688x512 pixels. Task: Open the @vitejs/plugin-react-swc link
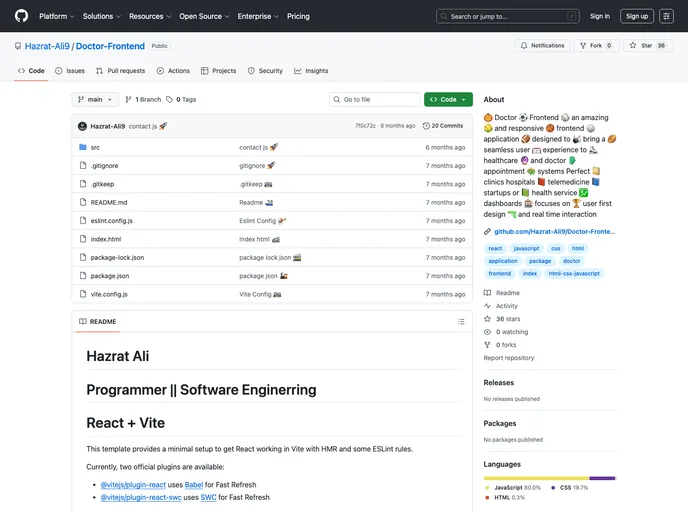pyautogui.click(x=141, y=498)
